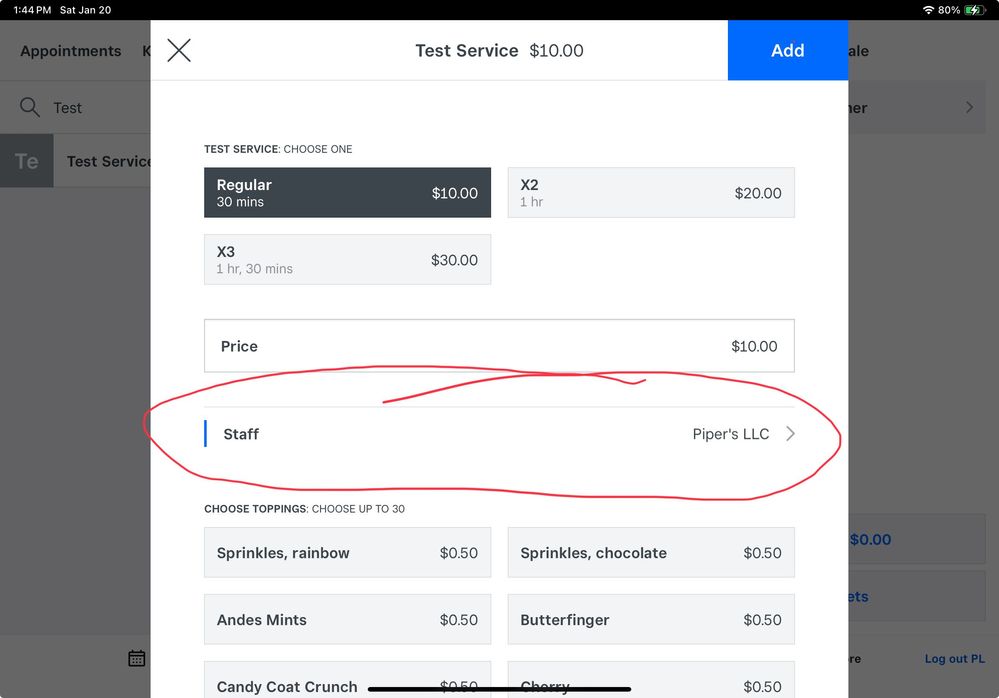Toggle the Sprinkles, rainbow topping
The width and height of the screenshot is (999, 698).
pyautogui.click(x=347, y=553)
